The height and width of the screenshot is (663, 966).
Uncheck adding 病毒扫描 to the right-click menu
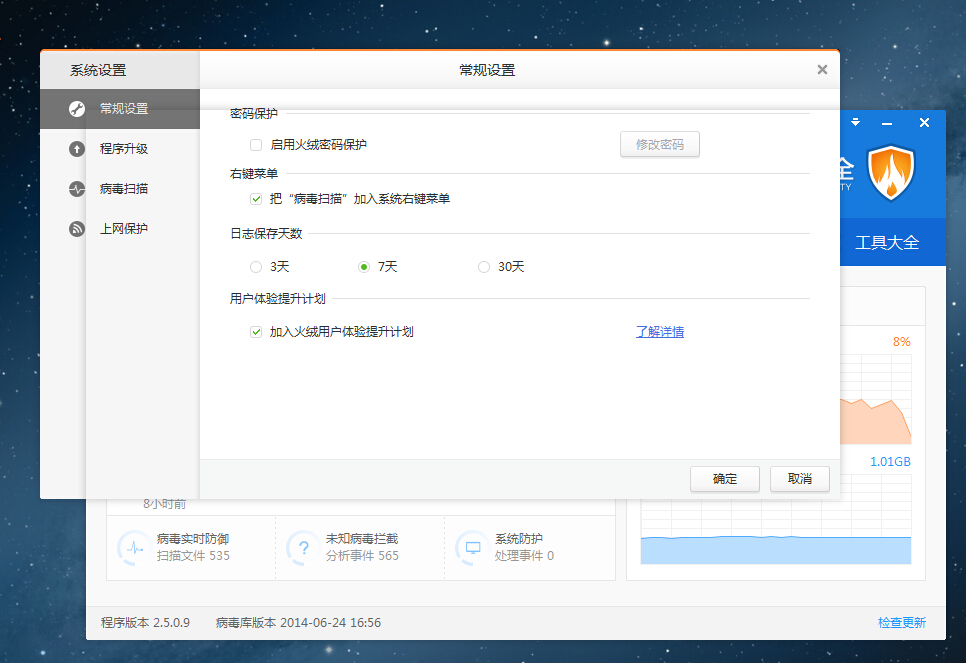256,199
